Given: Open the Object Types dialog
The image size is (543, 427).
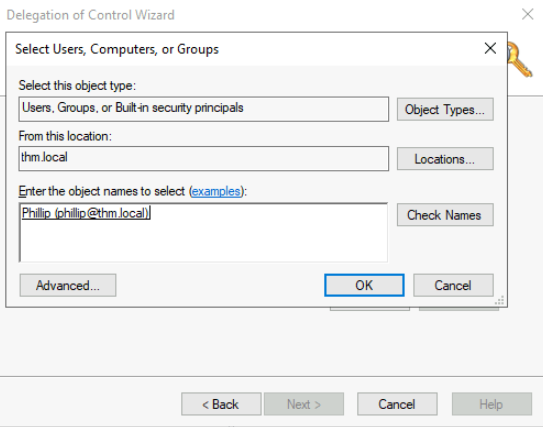Looking at the screenshot, I should 445,109.
